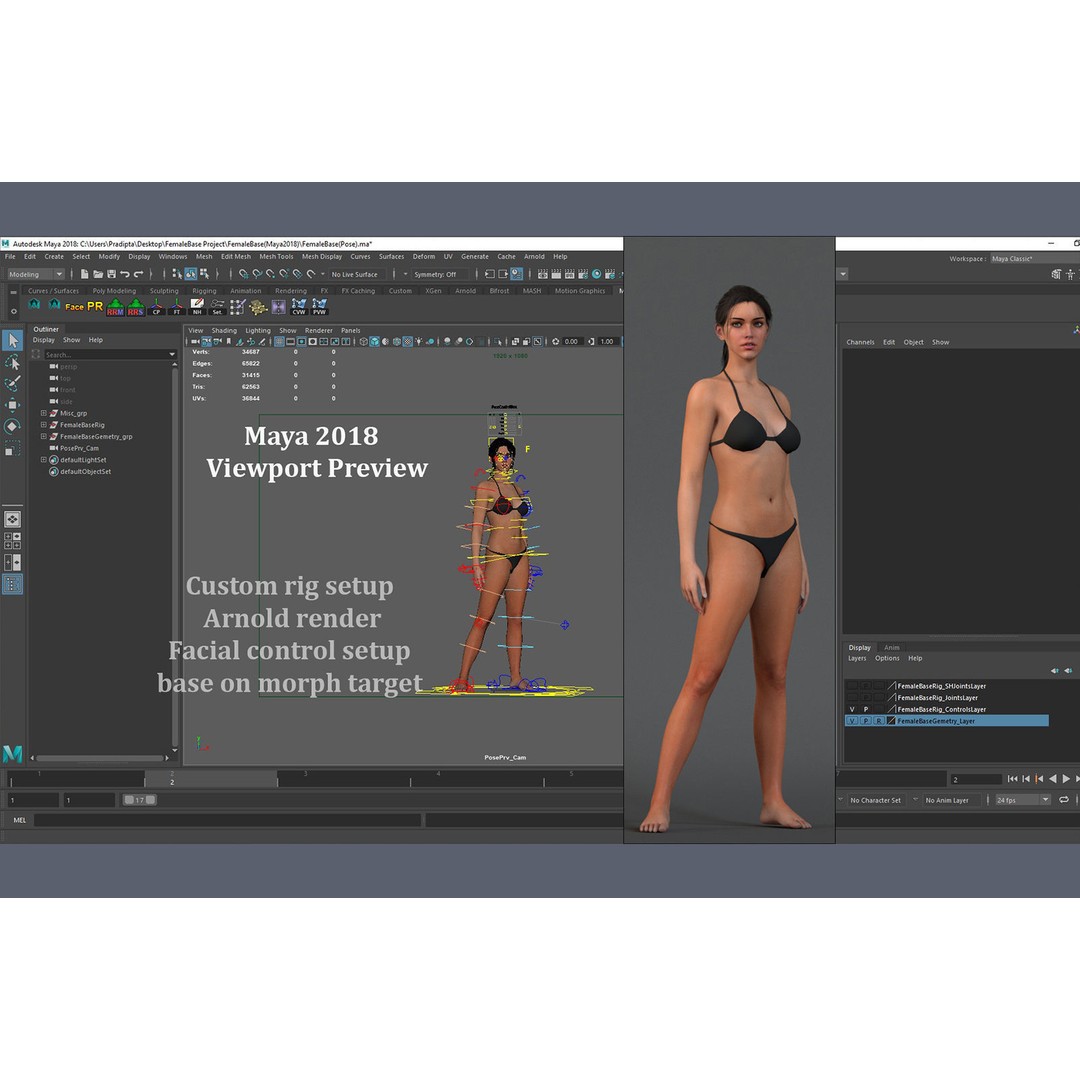Switch to single perspective pane layout
This screenshot has height=1080, width=1080.
click(13, 519)
